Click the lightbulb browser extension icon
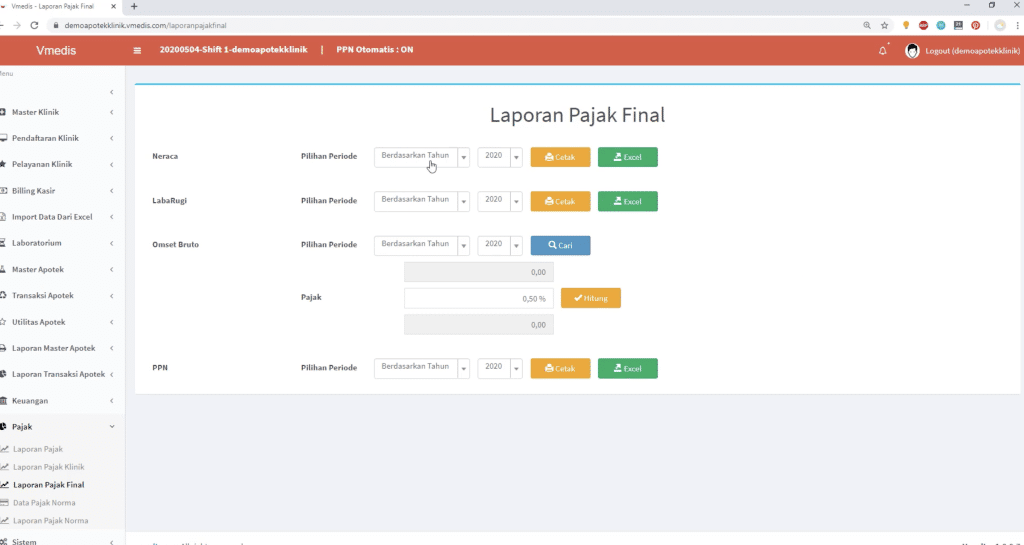This screenshot has height=545, width=1024. pos(906,25)
